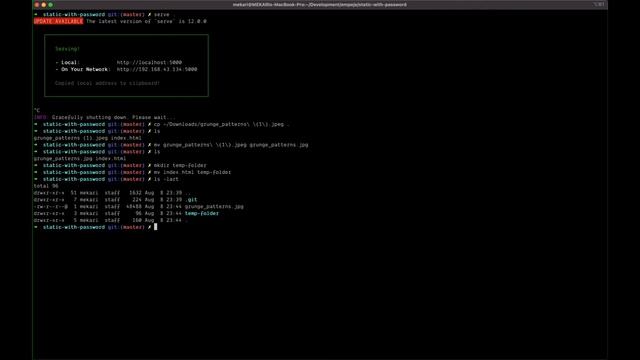
Task: Click the bold 'Local' label
Action: coord(69,62)
